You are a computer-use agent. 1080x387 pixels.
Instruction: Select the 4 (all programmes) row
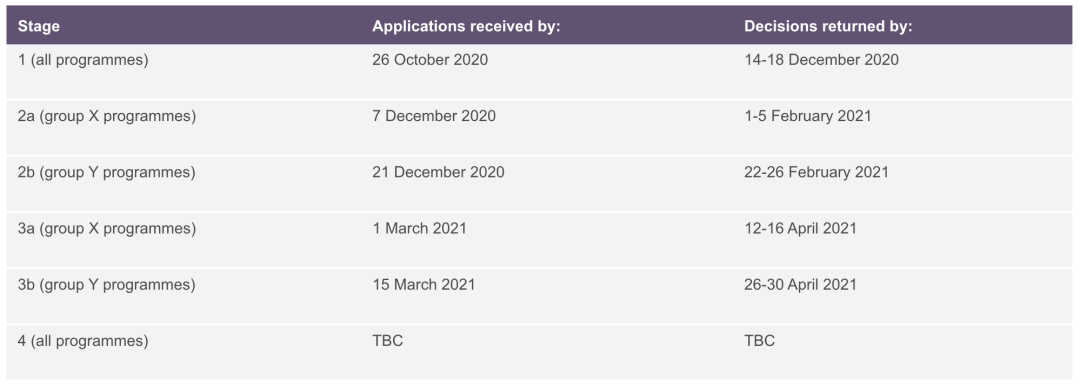(x=539, y=352)
